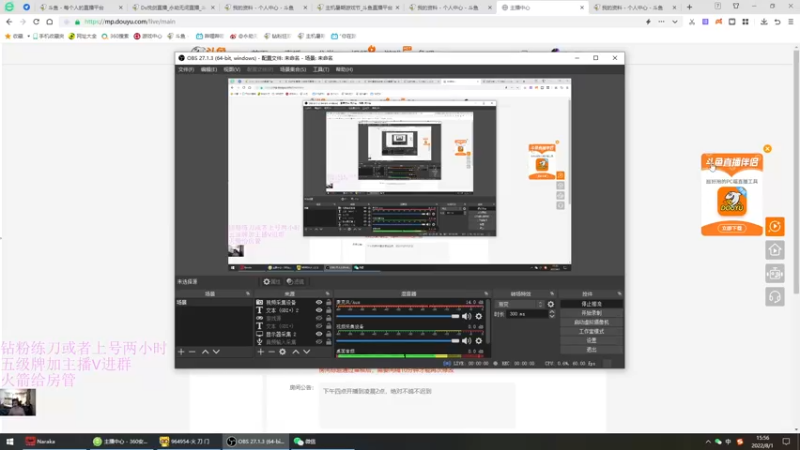The width and height of the screenshot is (800, 450).
Task: Open browser downloads icon in toolbar
Action: point(764,22)
